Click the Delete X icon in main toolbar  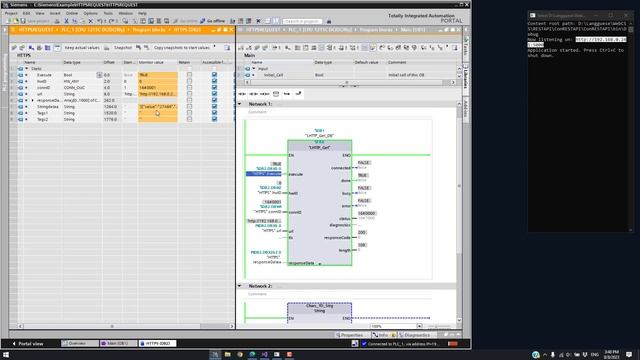pos(91,21)
